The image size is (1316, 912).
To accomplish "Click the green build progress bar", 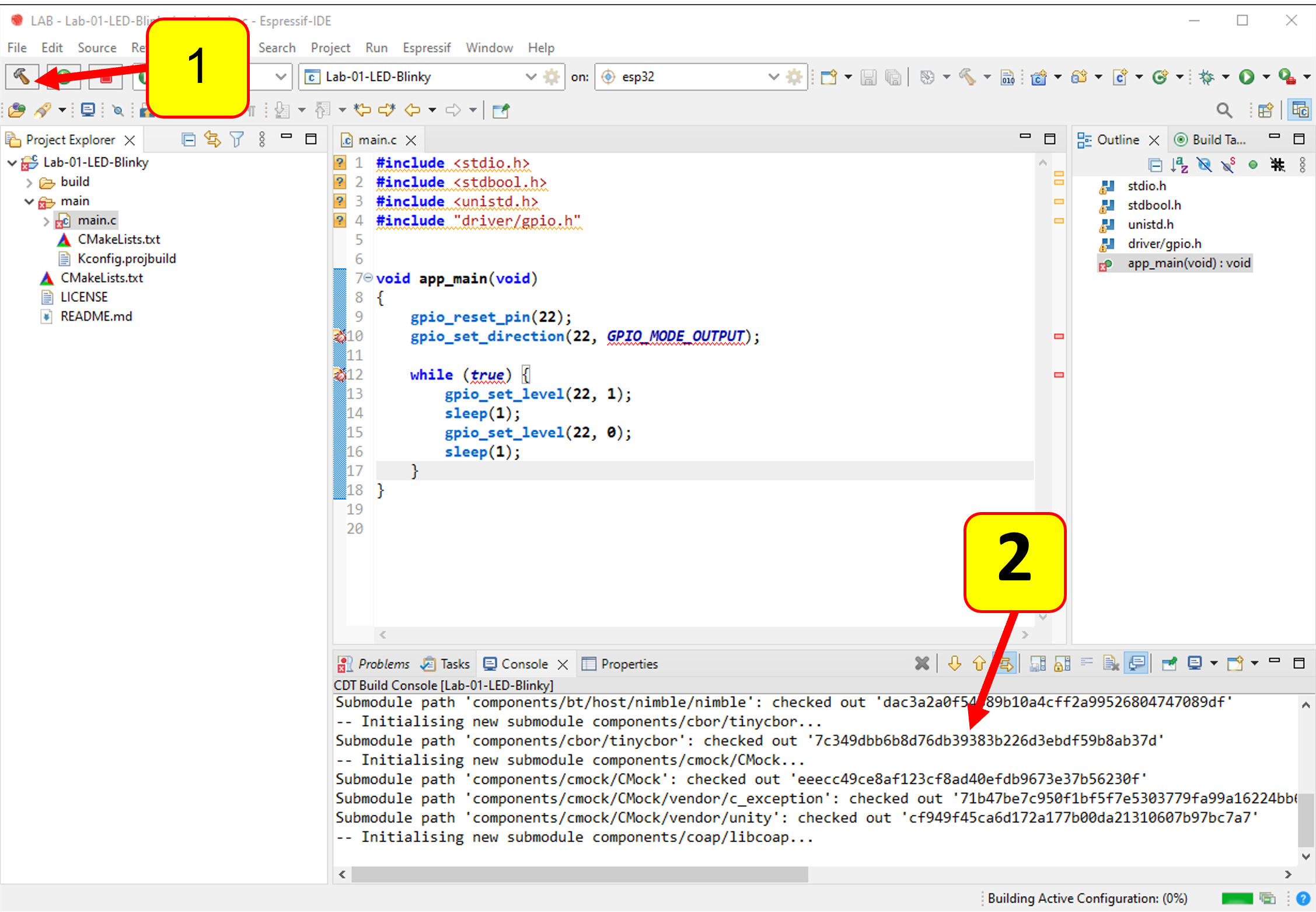I will coord(1237,899).
